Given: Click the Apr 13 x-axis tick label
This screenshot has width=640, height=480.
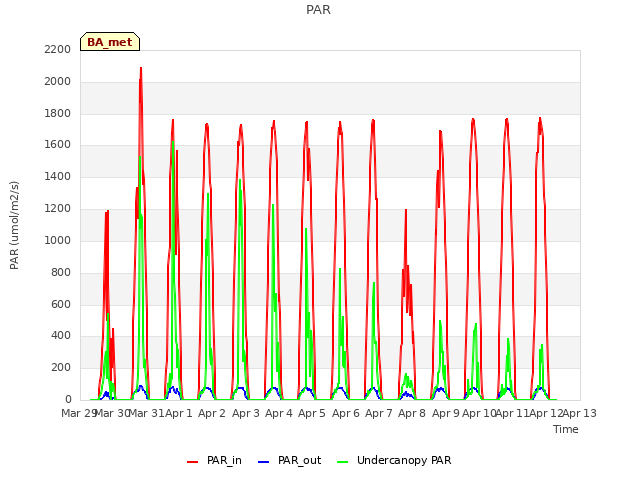Looking at the screenshot, I should (x=580, y=413).
